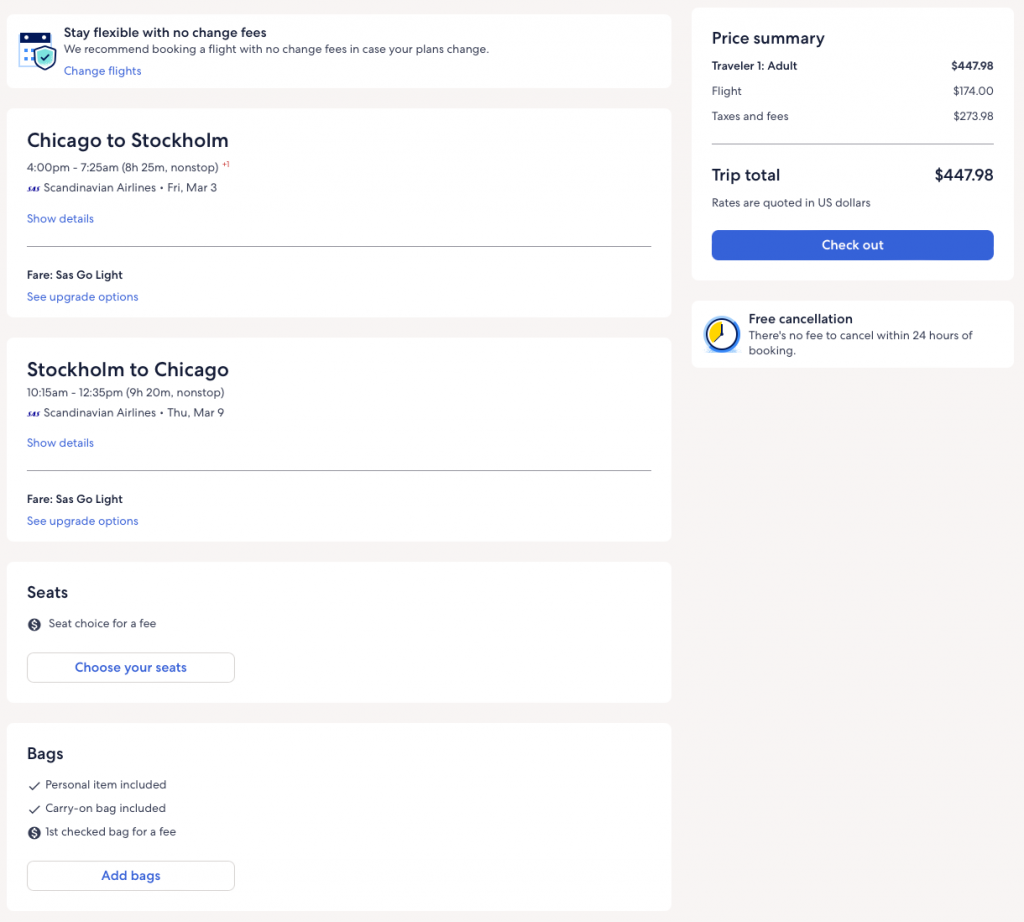1024x922 pixels.
Task: Expand Show details for Stockholm to Chicago
Action: (60, 443)
